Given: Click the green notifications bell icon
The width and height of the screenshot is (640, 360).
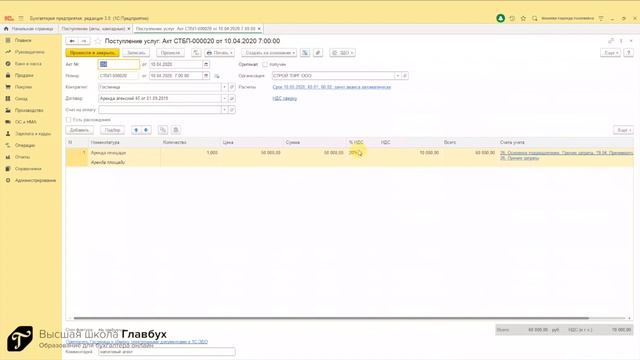Looking at the screenshot, I should coord(500,18).
